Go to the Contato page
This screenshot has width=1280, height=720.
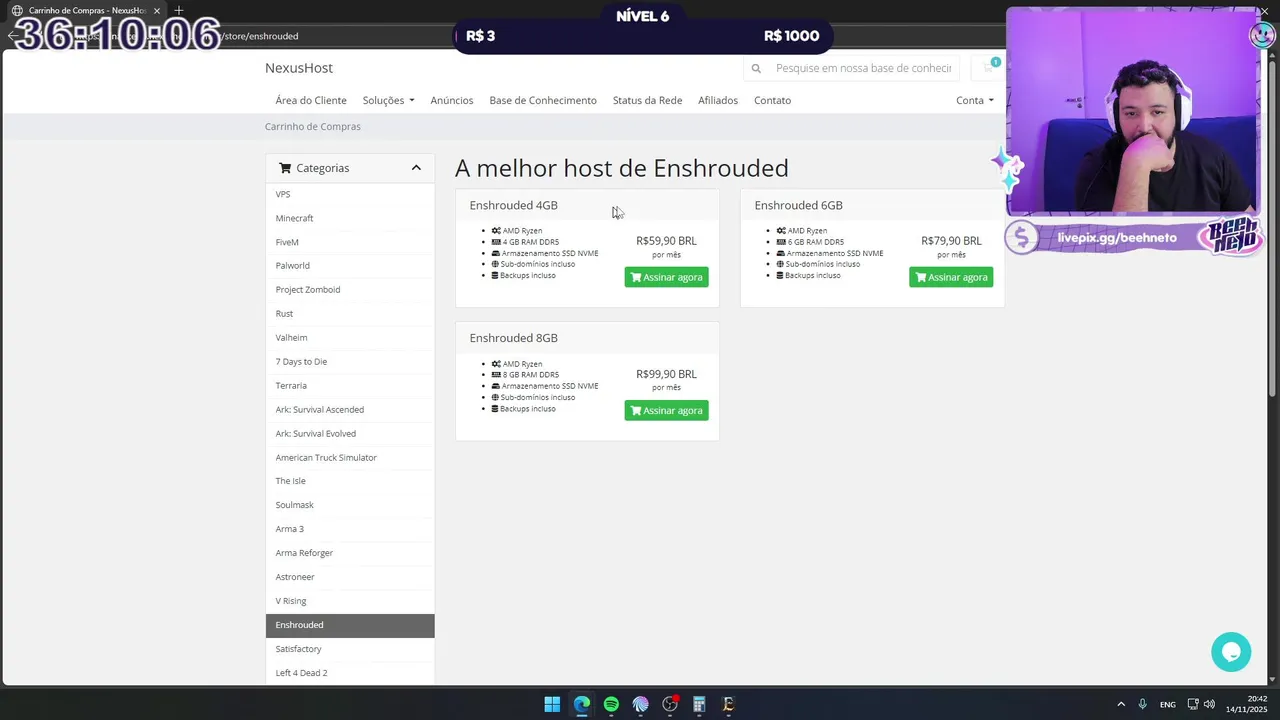[x=772, y=100]
